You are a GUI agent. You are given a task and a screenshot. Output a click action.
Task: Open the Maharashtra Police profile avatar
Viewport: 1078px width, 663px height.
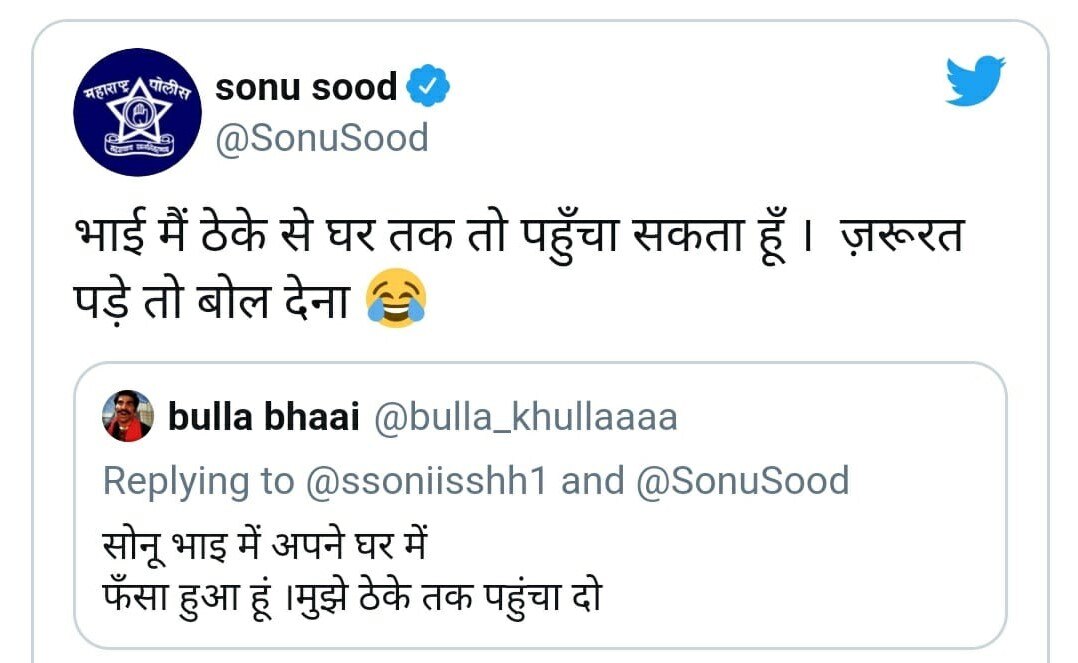coord(138,112)
